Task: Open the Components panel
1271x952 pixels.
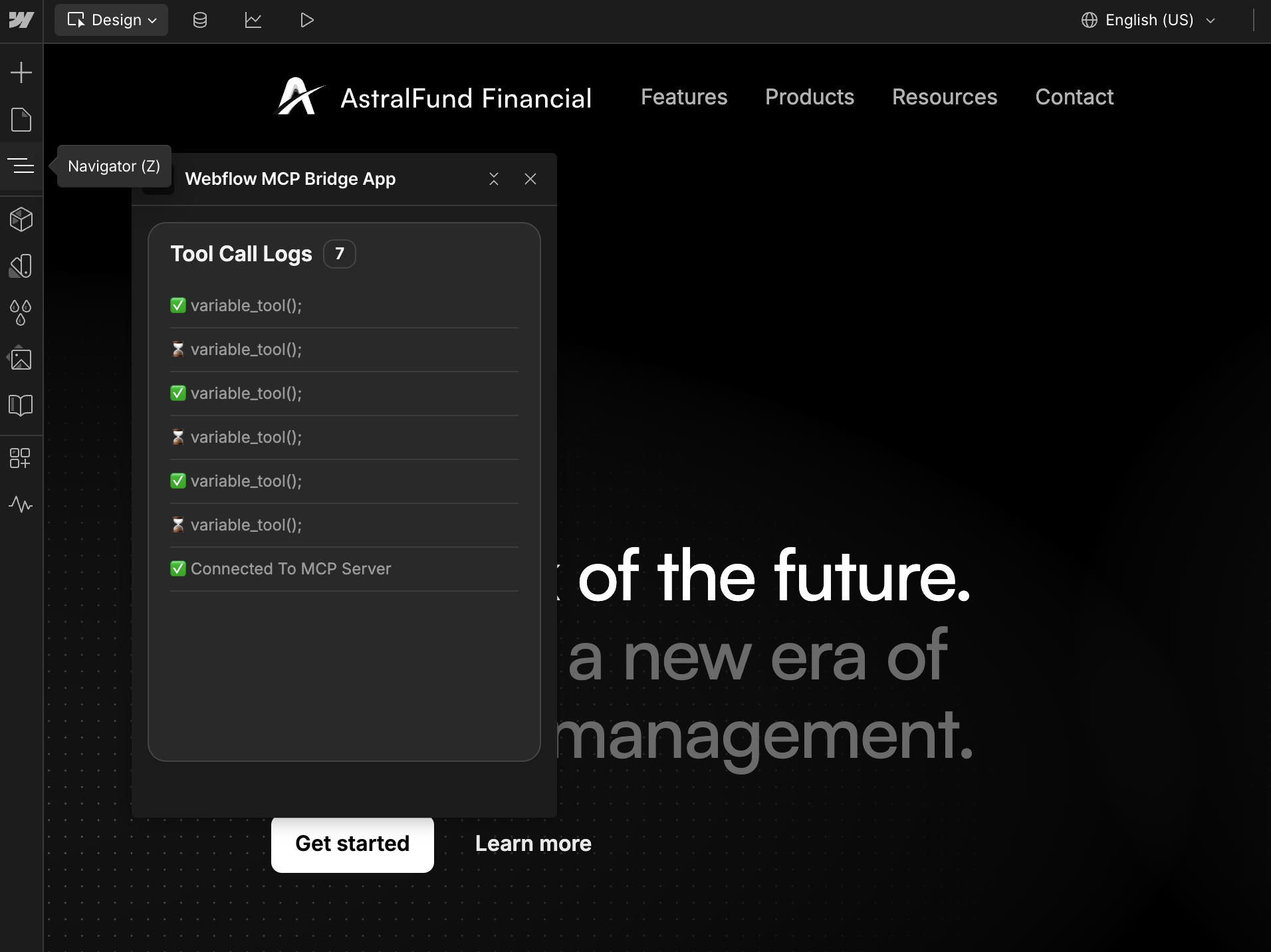Action: click(x=22, y=219)
